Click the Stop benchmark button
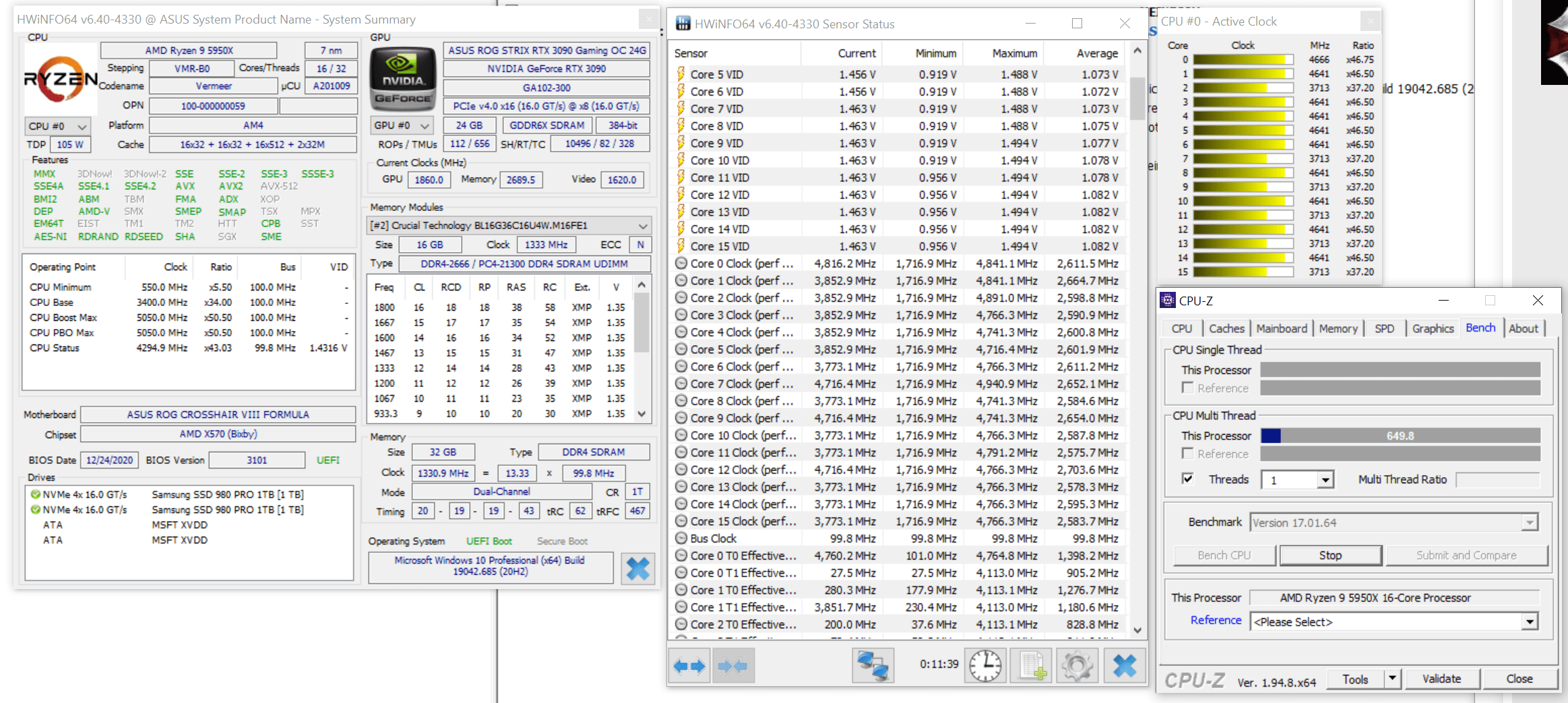 pos(1330,555)
